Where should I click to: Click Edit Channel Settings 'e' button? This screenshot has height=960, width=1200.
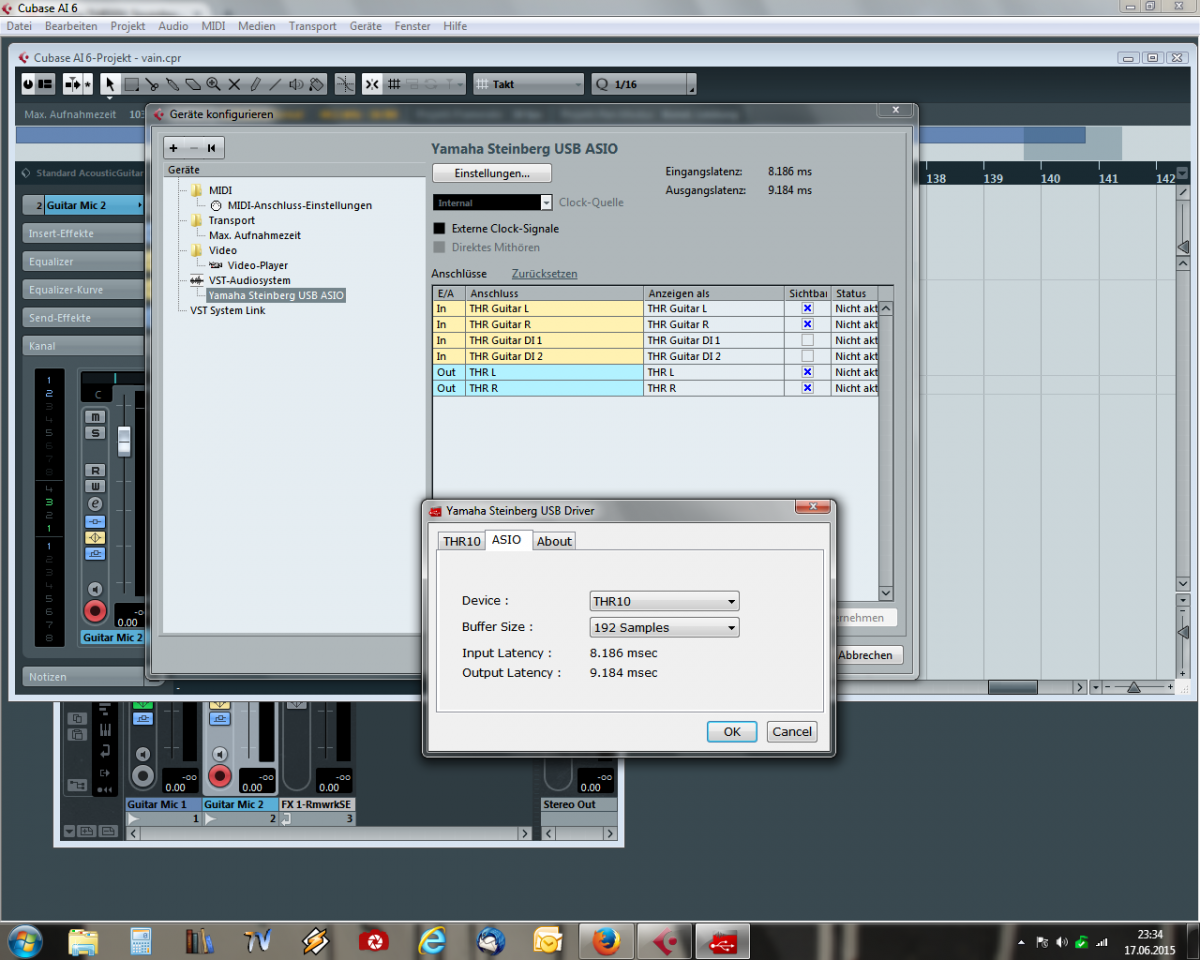tap(95, 504)
